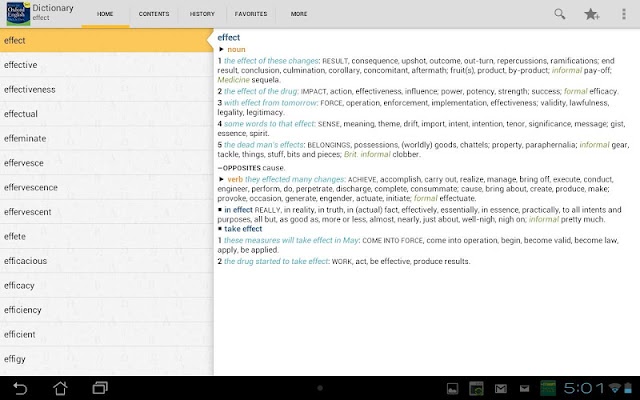This screenshot has width=640, height=400.
Task: Add entry to favorites with star icon
Action: (x=591, y=14)
